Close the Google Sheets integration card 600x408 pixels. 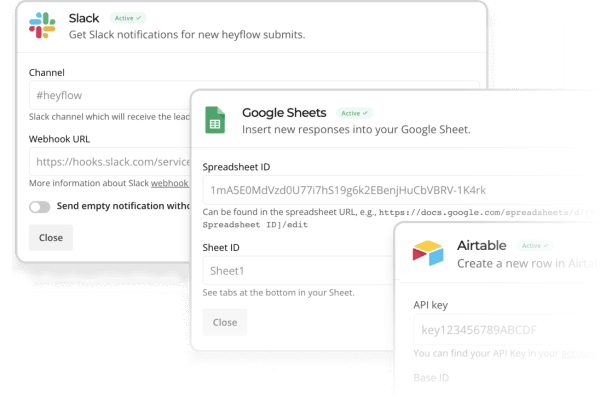click(225, 322)
